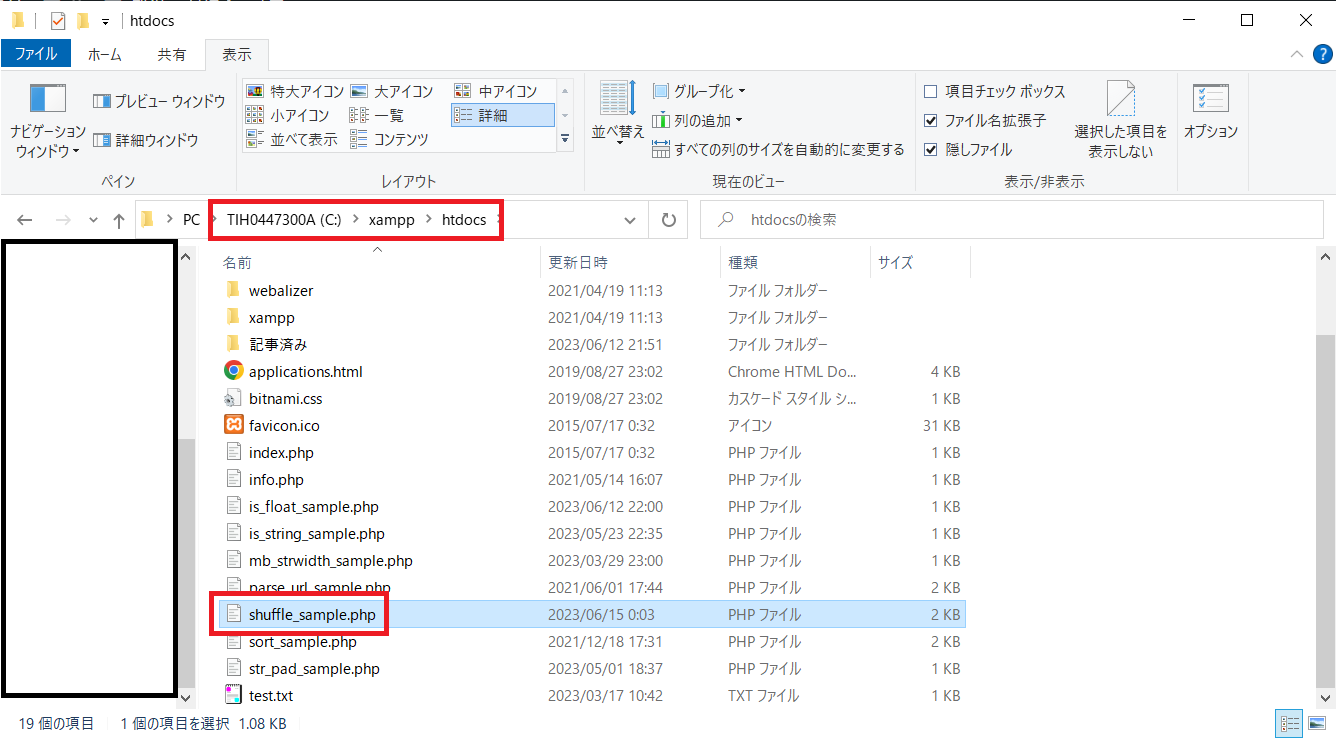1336x739 pixels.
Task: Open the Group by (グループ化) dropdown
Action: [700, 92]
